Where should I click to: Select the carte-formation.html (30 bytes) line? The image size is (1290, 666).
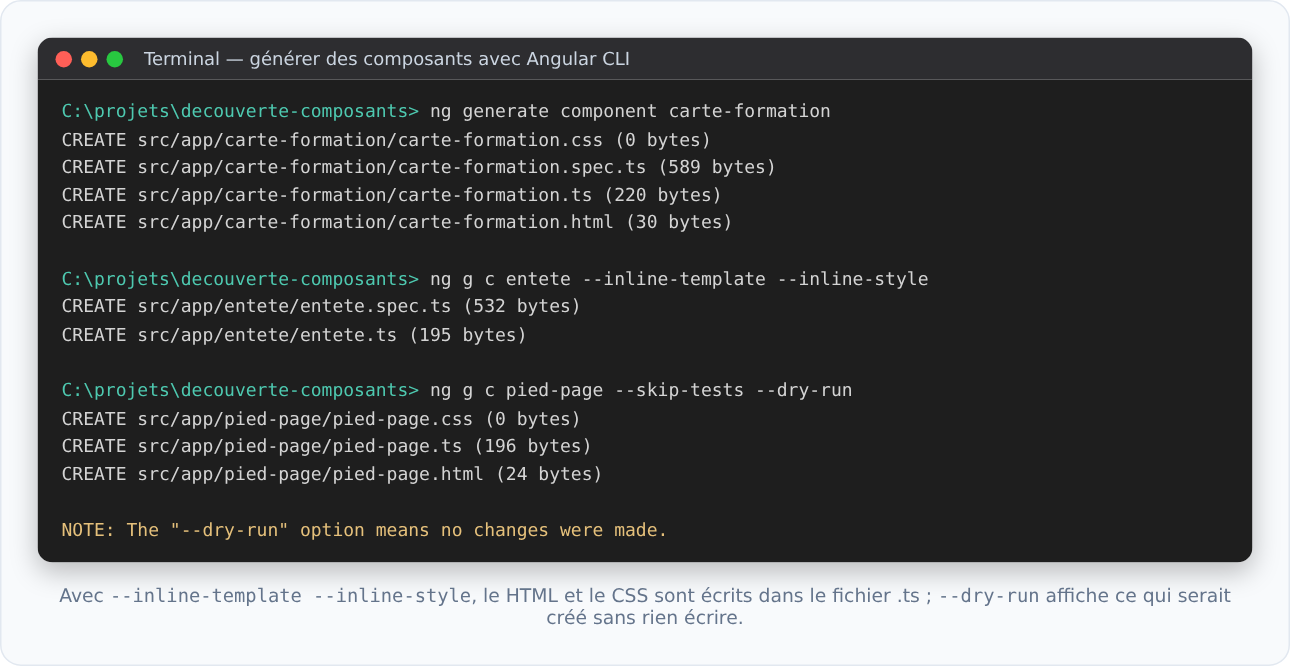tap(397, 222)
